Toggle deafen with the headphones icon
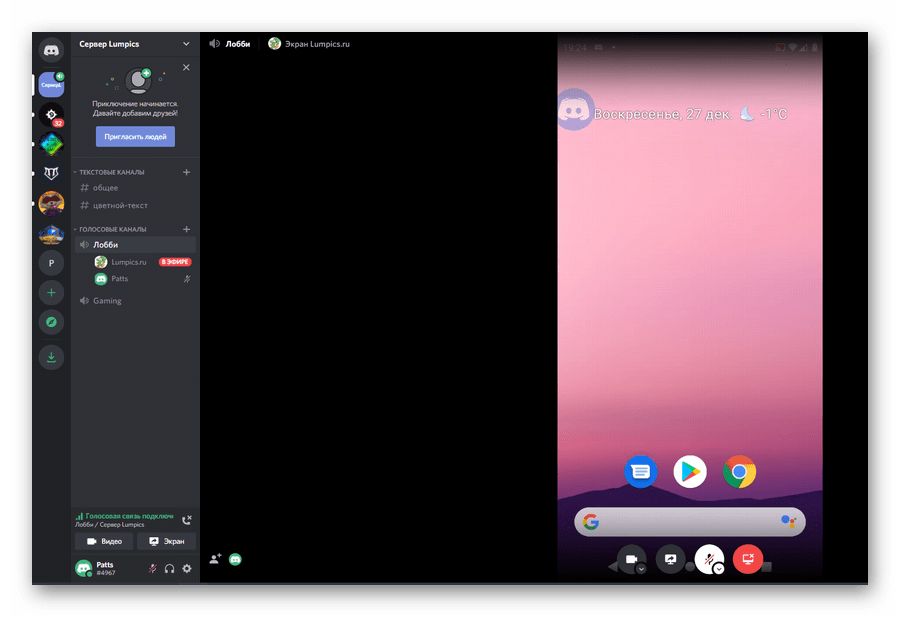The height and width of the screenshot is (617, 900). [169, 569]
